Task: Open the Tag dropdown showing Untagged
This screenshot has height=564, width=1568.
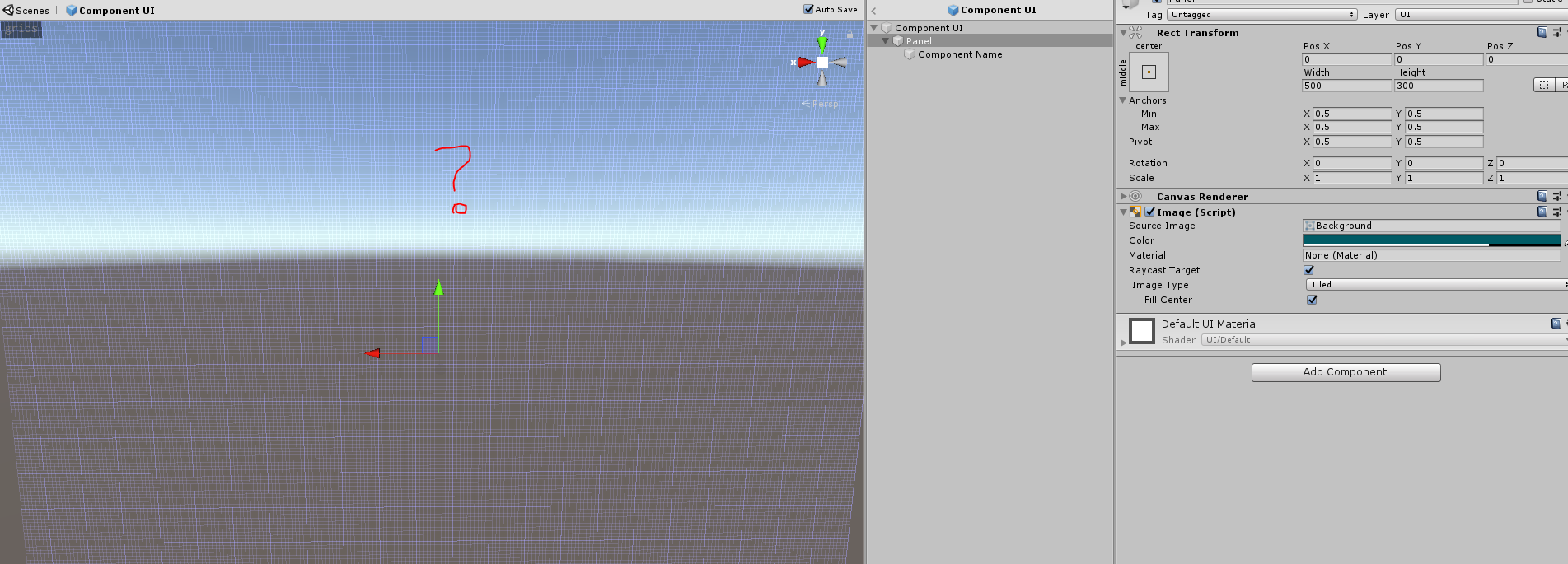Action: click(x=1262, y=15)
